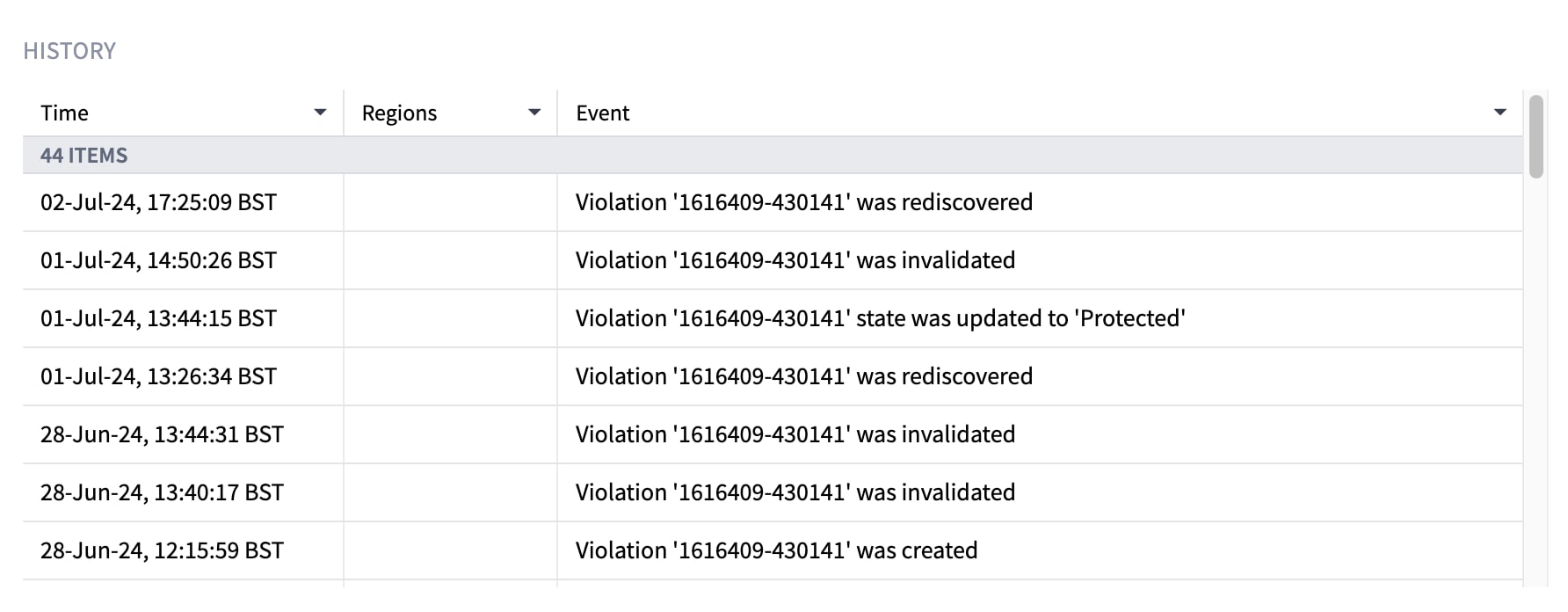Click the 02-Jul-24 rediscovered event text

(804, 202)
